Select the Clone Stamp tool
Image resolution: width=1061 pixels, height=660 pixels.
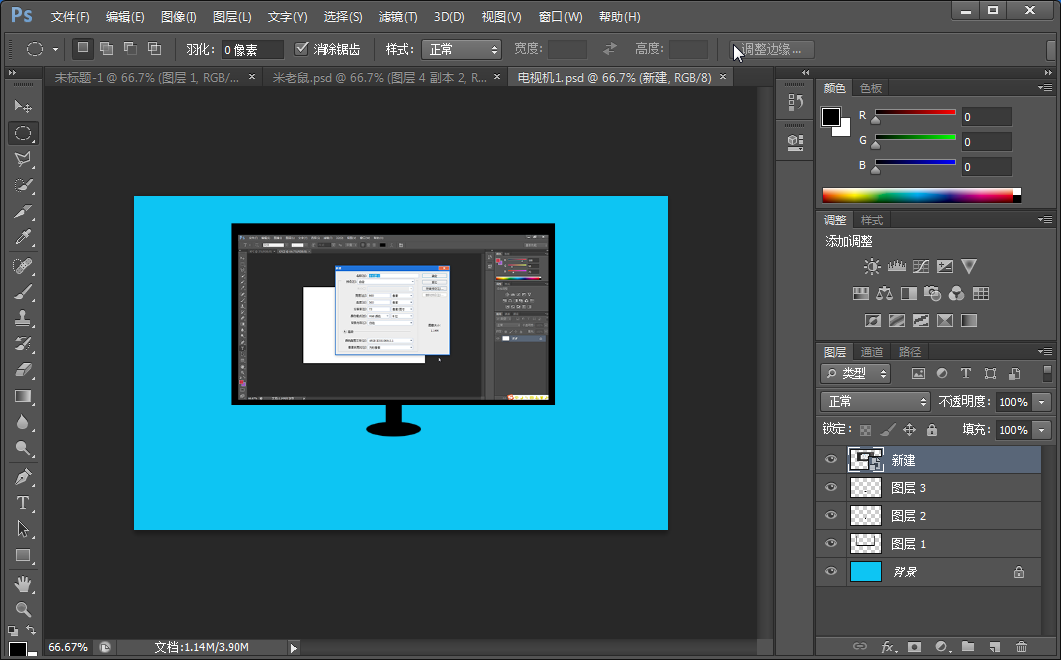(x=23, y=318)
